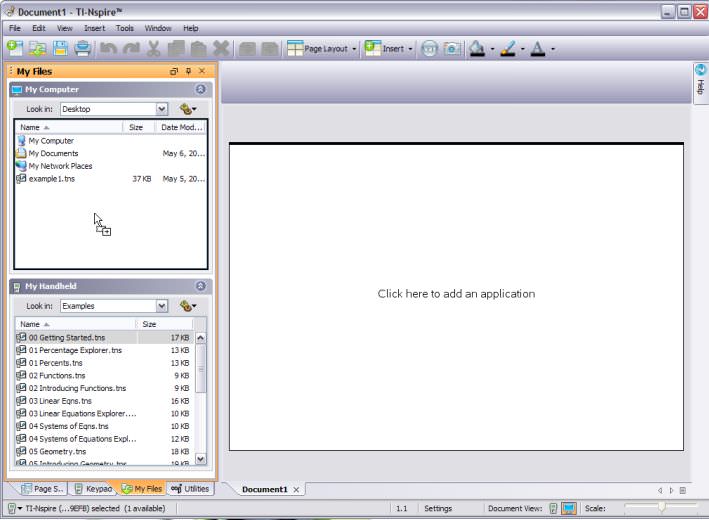Open the Insert menu in menu bar
The height and width of the screenshot is (520, 709).
tap(95, 28)
